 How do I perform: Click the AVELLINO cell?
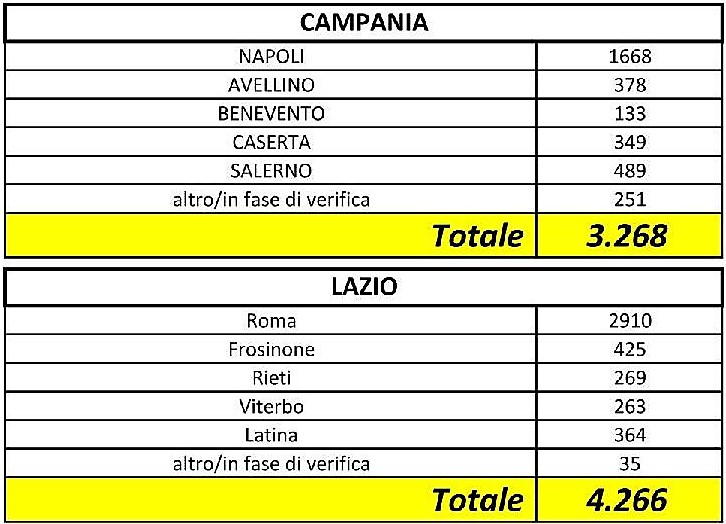tap(271, 85)
